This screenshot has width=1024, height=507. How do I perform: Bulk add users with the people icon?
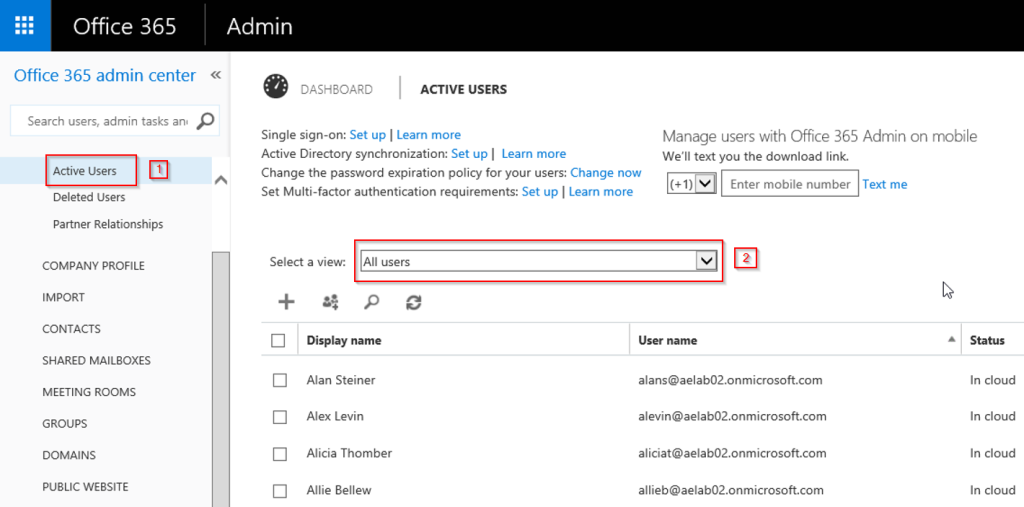[330, 302]
